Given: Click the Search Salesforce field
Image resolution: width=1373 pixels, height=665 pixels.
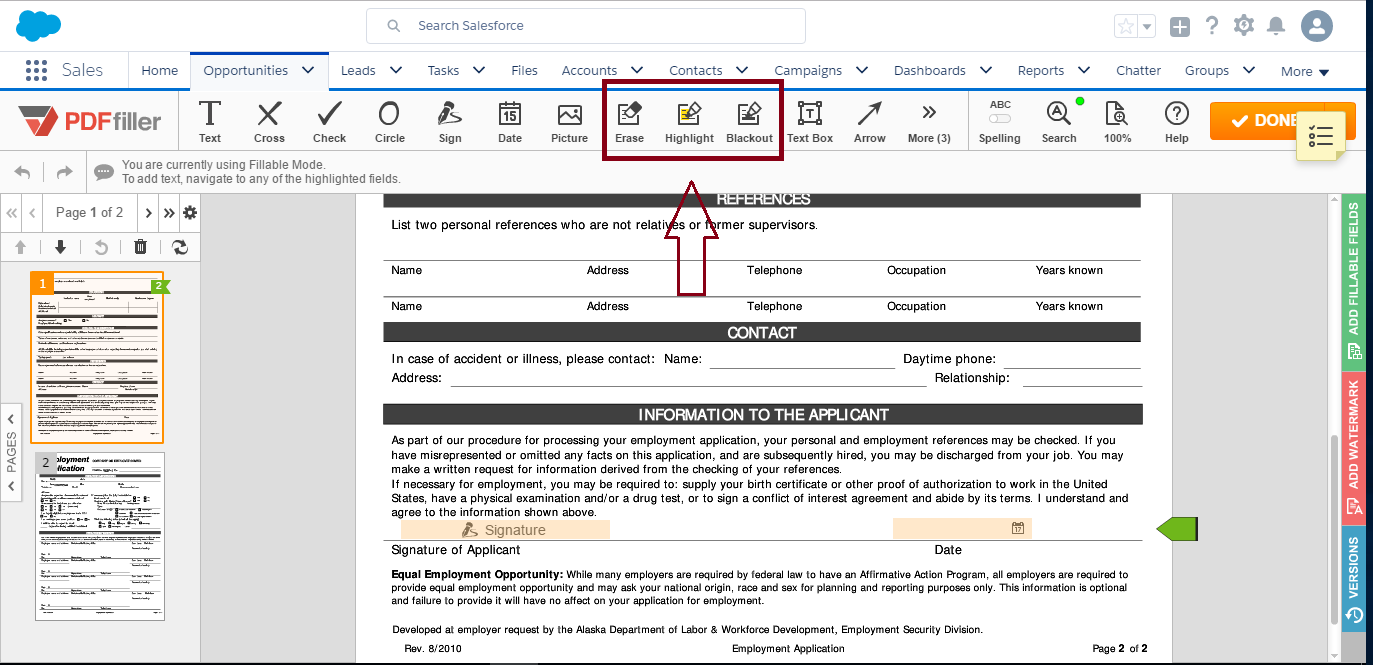Looking at the screenshot, I should tap(586, 26).
